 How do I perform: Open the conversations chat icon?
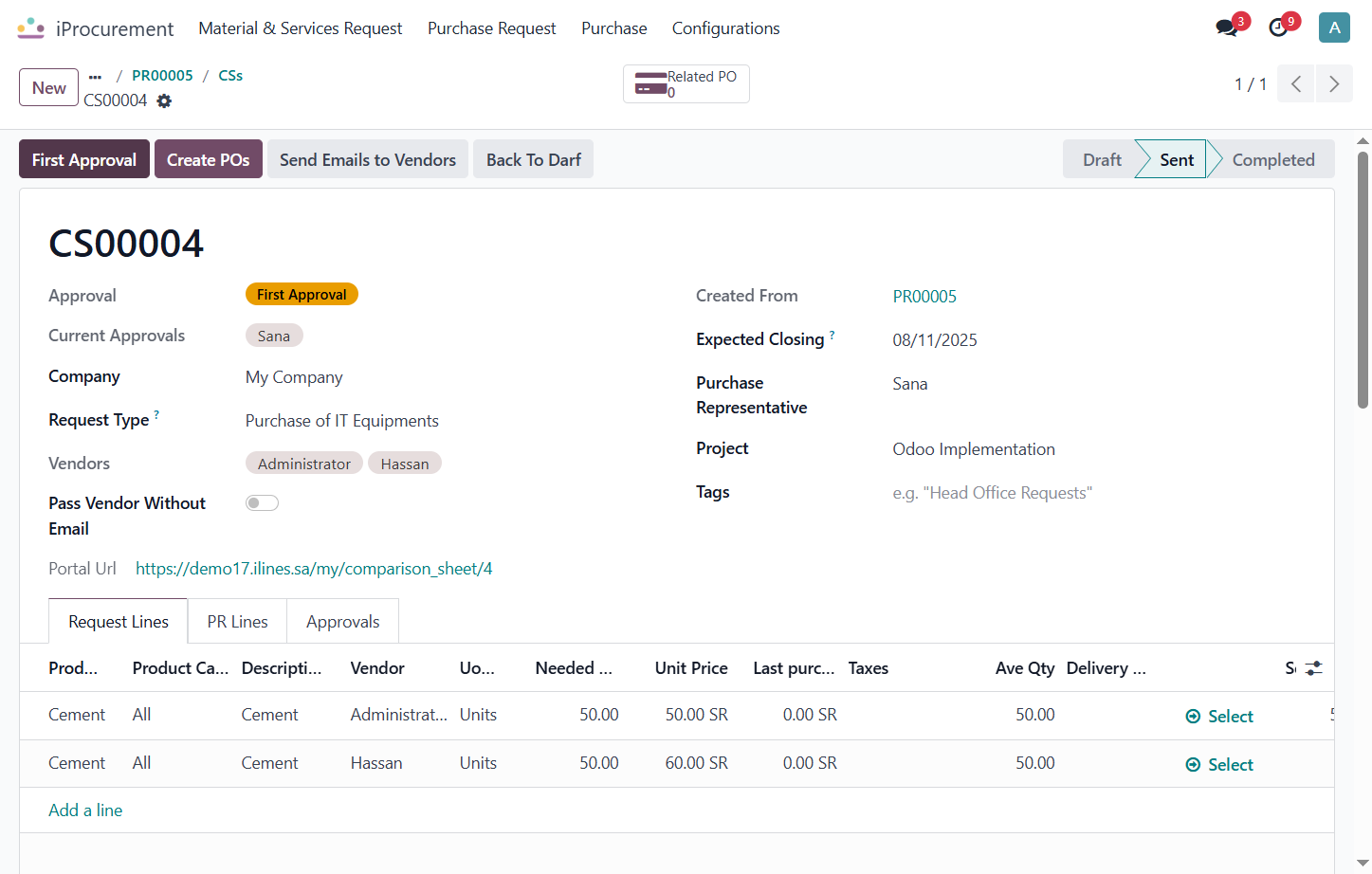tap(1227, 27)
